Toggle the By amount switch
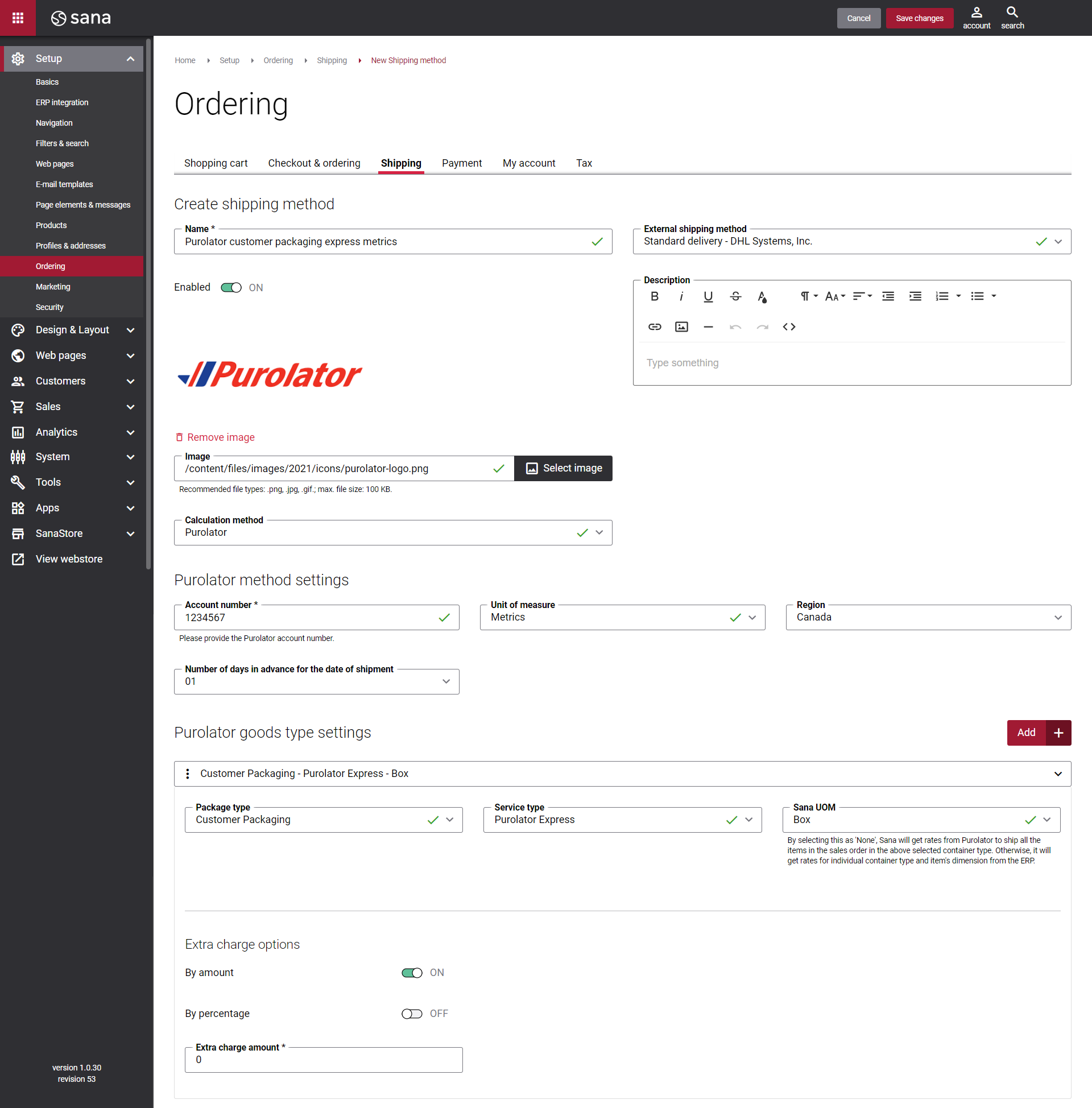The width and height of the screenshot is (1092, 1108). [x=412, y=973]
